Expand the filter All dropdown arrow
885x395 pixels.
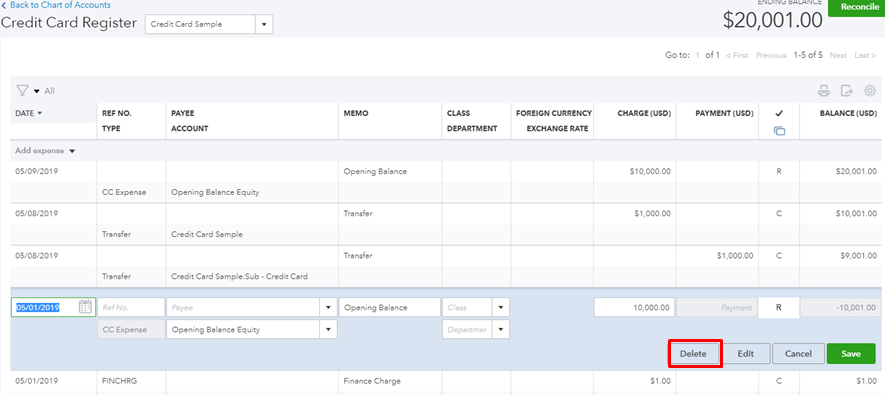(37, 91)
